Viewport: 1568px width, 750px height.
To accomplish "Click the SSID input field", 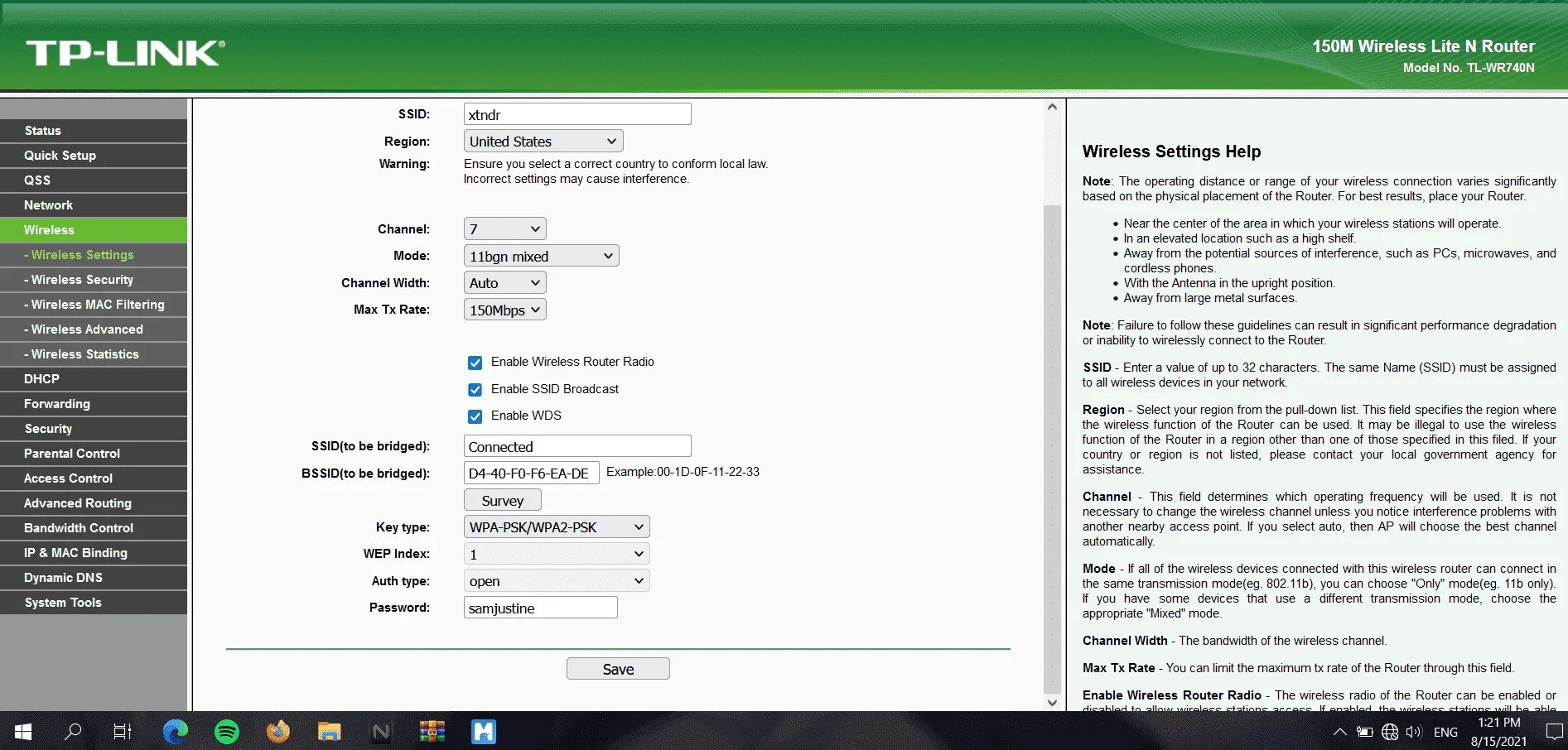I will pos(577,114).
